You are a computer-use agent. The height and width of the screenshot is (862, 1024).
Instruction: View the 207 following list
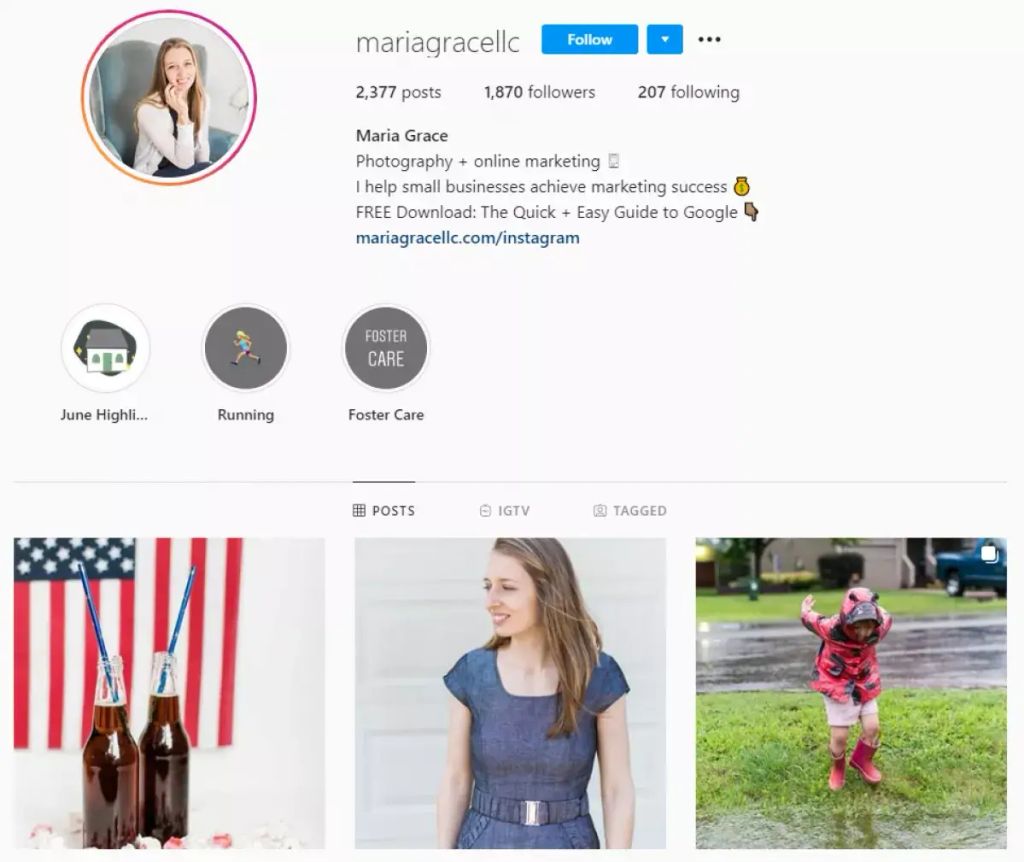pos(689,92)
